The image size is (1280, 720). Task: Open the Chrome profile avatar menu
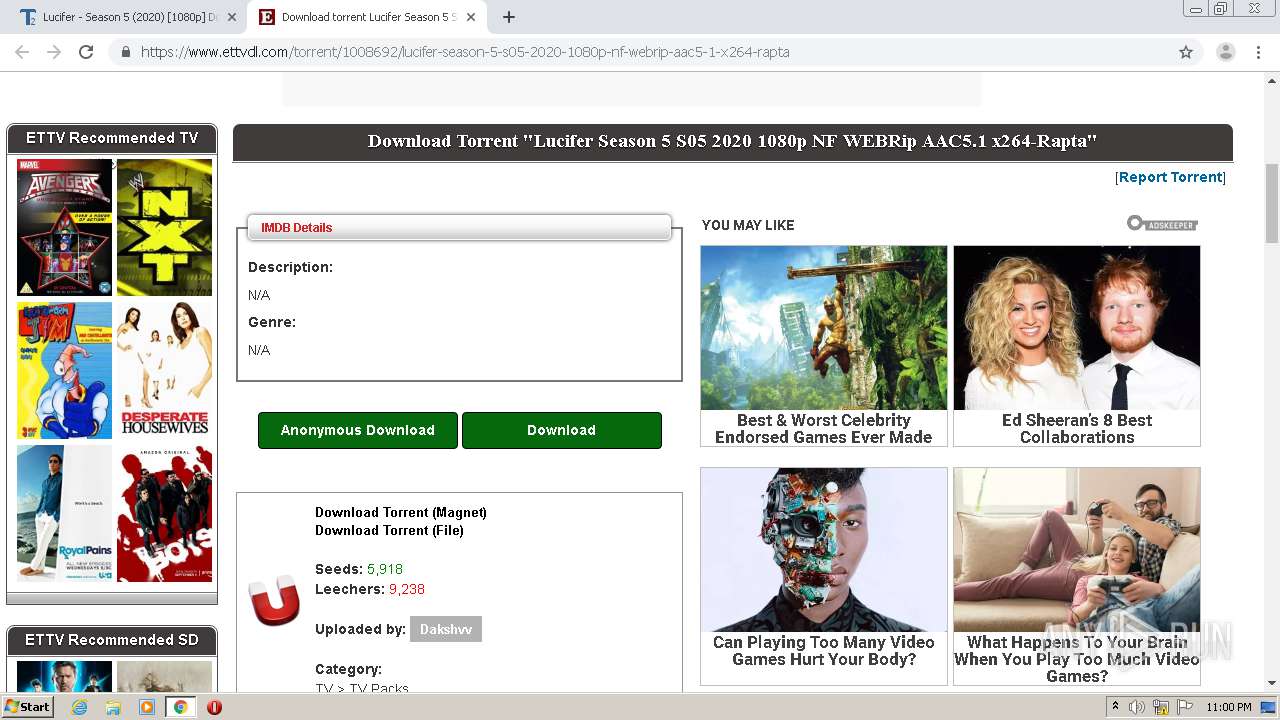click(x=1225, y=52)
